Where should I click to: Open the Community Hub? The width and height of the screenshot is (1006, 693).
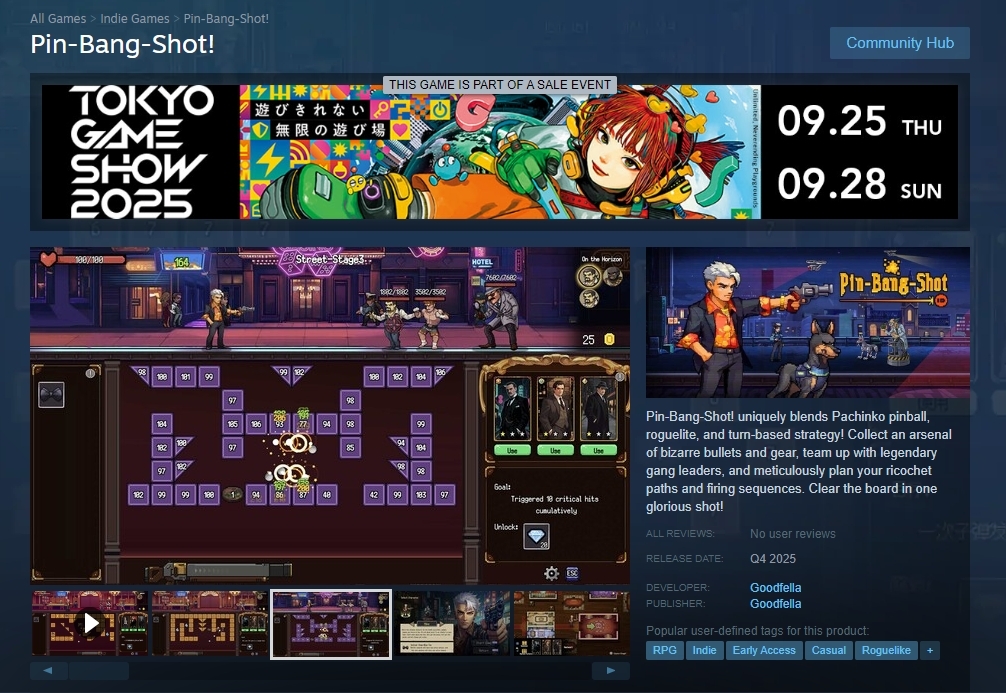(899, 43)
